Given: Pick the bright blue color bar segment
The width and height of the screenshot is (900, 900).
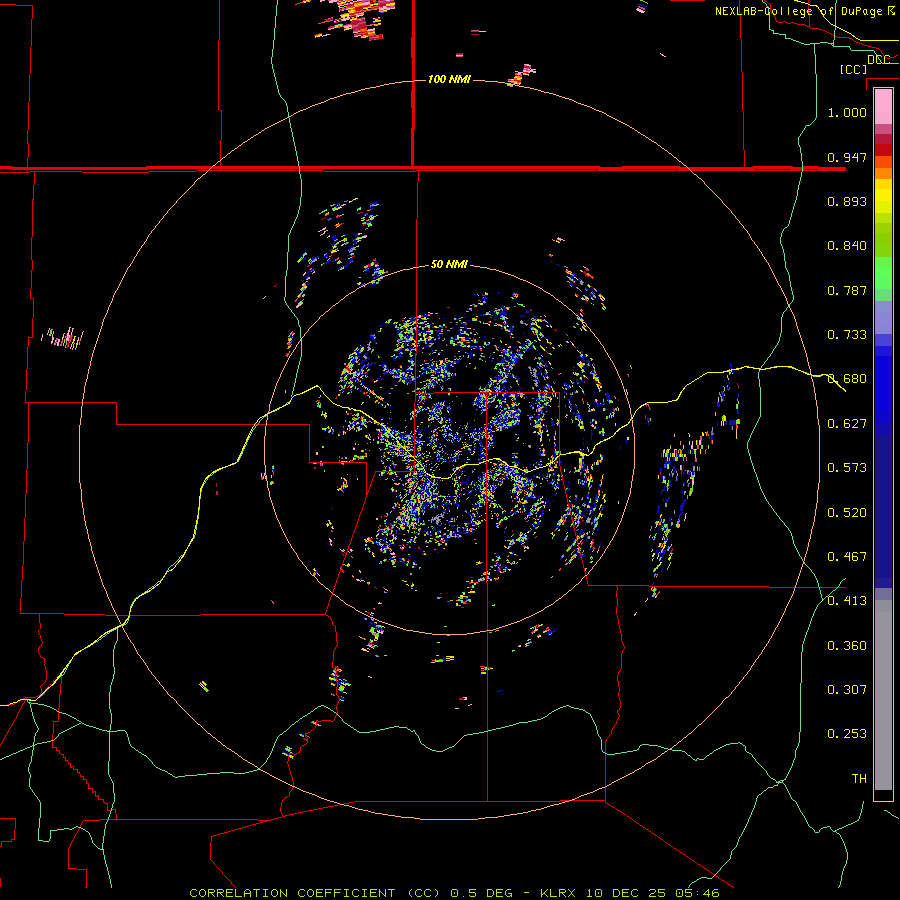Looking at the screenshot, I should 883,390.
